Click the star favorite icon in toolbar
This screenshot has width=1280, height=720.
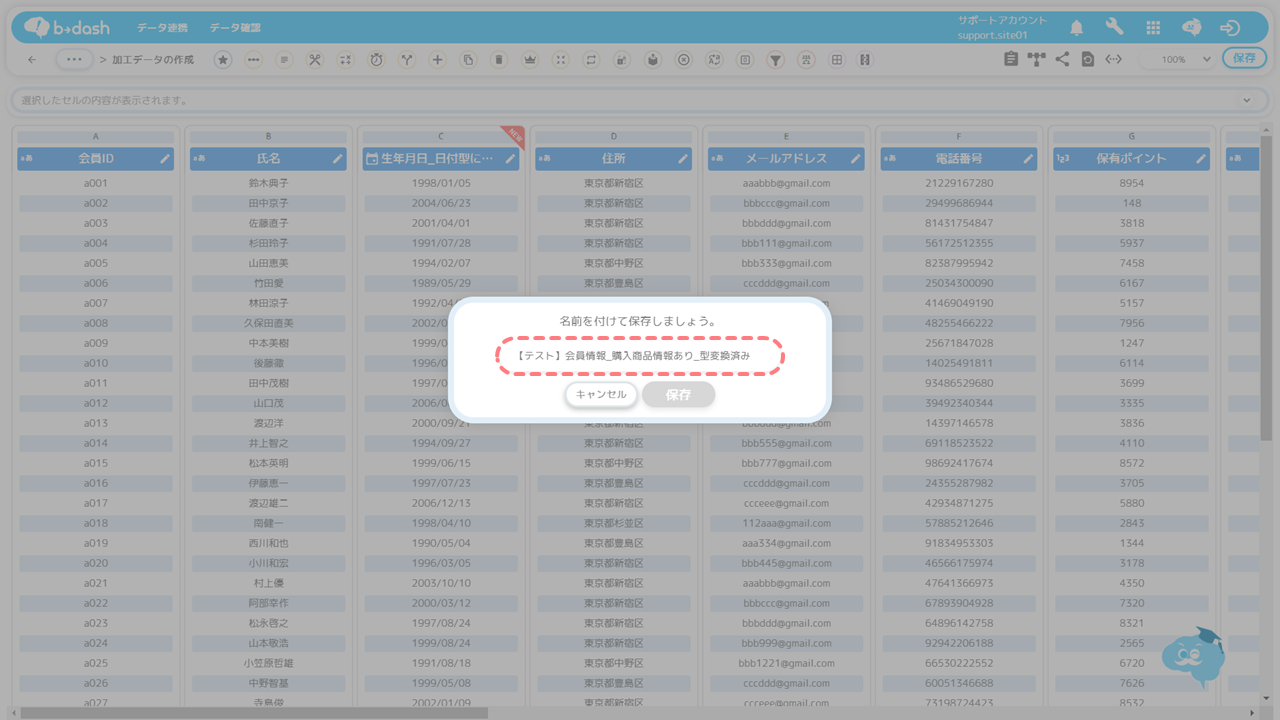click(223, 60)
